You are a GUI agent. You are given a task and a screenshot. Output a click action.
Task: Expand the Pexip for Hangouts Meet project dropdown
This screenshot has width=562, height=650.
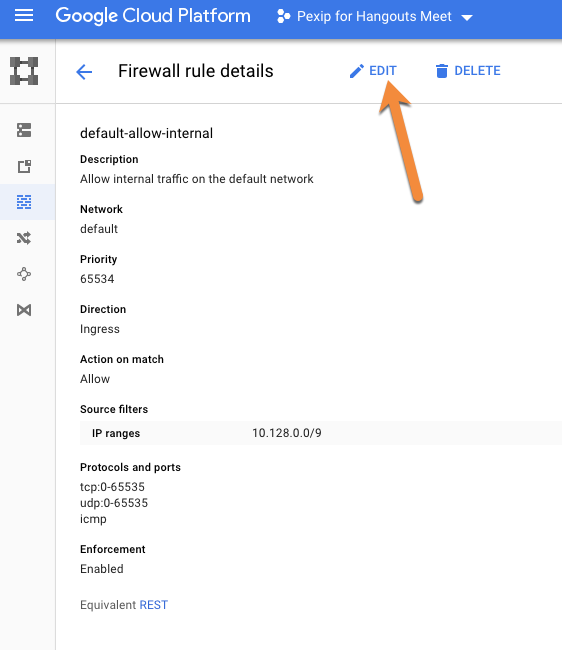coord(374,17)
